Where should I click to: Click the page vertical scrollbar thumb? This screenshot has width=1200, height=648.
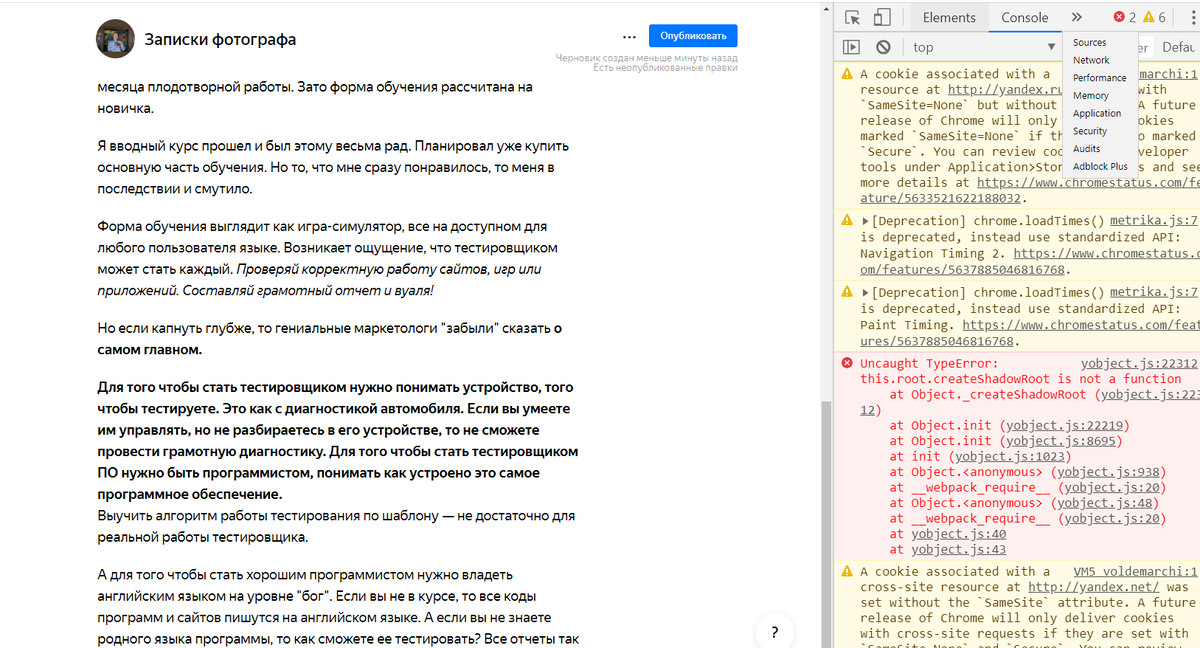point(826,524)
